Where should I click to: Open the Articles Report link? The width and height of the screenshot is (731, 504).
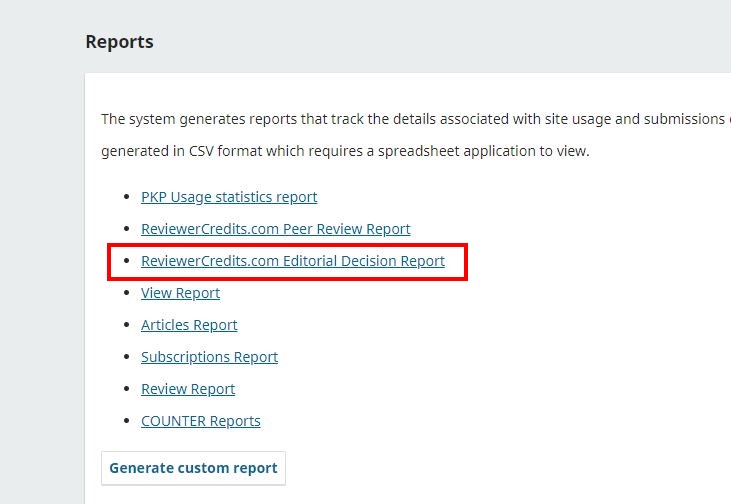[189, 325]
